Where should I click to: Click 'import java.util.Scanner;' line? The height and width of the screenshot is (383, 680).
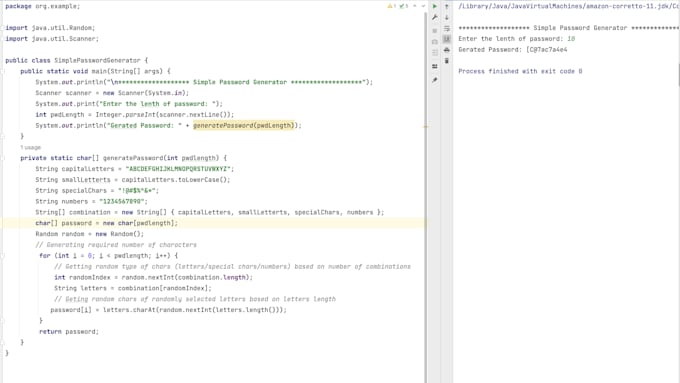pos(52,39)
